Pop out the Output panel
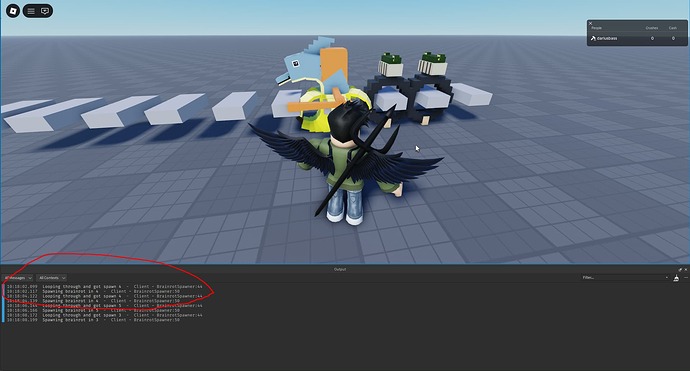The height and width of the screenshot is (371, 690). pyautogui.click(x=680, y=269)
